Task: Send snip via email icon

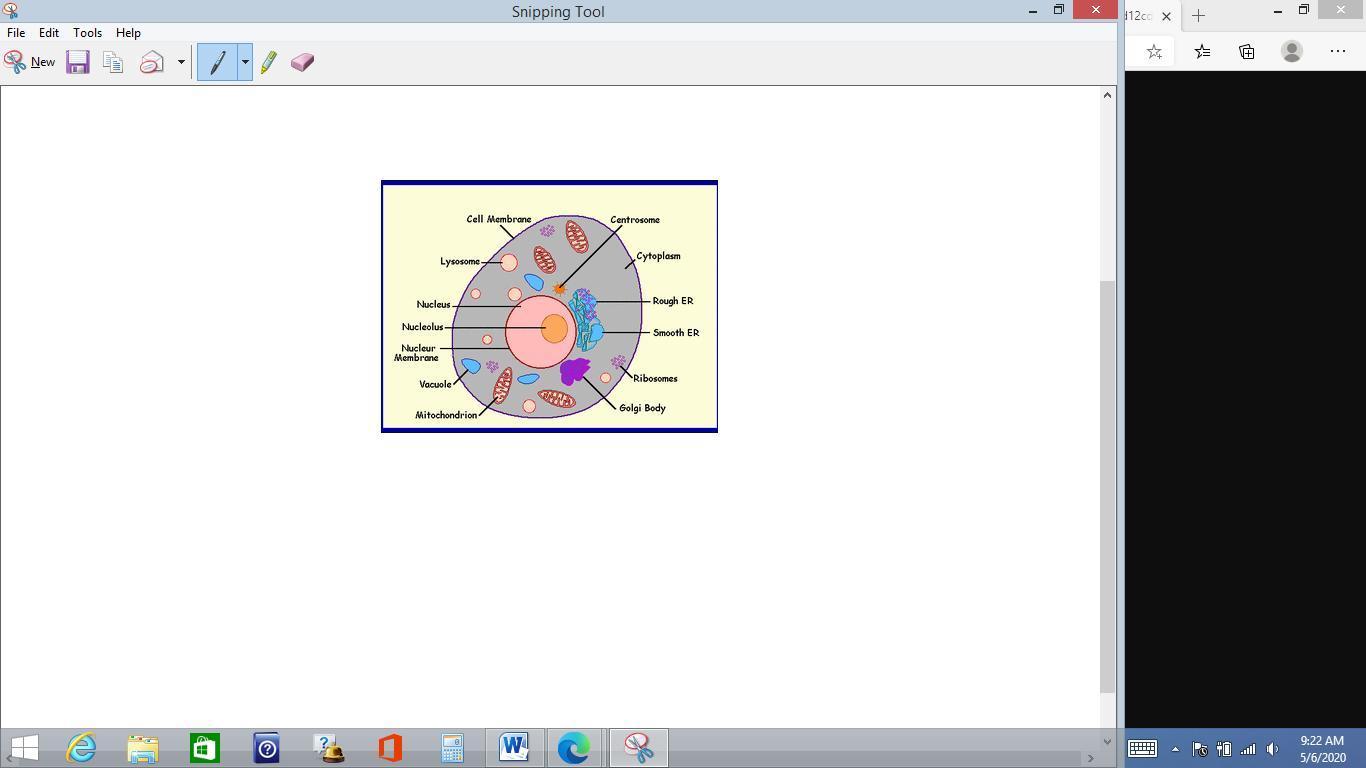Action: click(x=152, y=62)
